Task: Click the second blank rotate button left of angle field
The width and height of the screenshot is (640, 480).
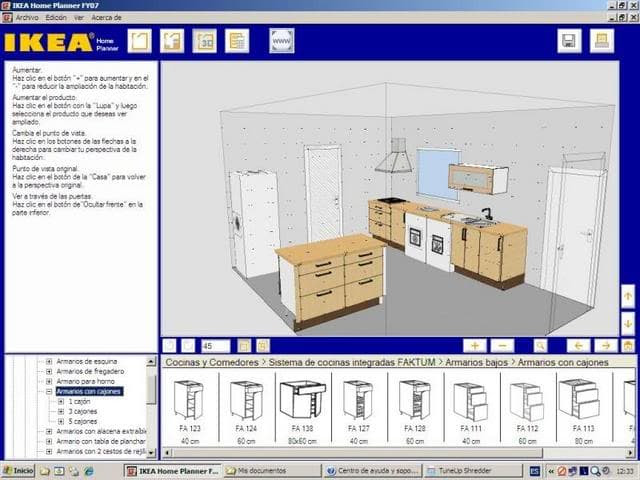Action: tap(188, 346)
